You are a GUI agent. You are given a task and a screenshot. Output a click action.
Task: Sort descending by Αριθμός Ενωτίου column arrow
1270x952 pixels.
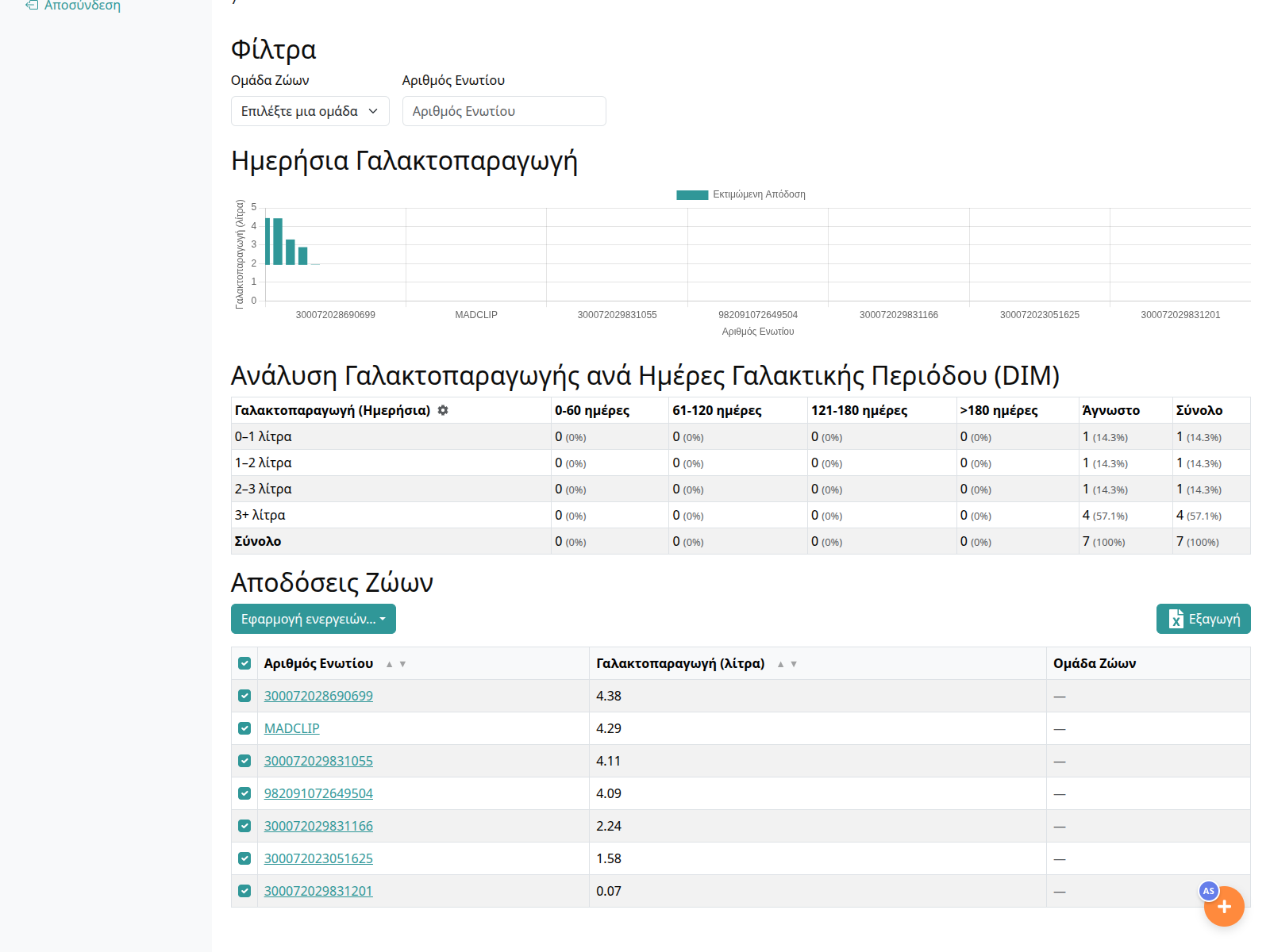click(403, 664)
